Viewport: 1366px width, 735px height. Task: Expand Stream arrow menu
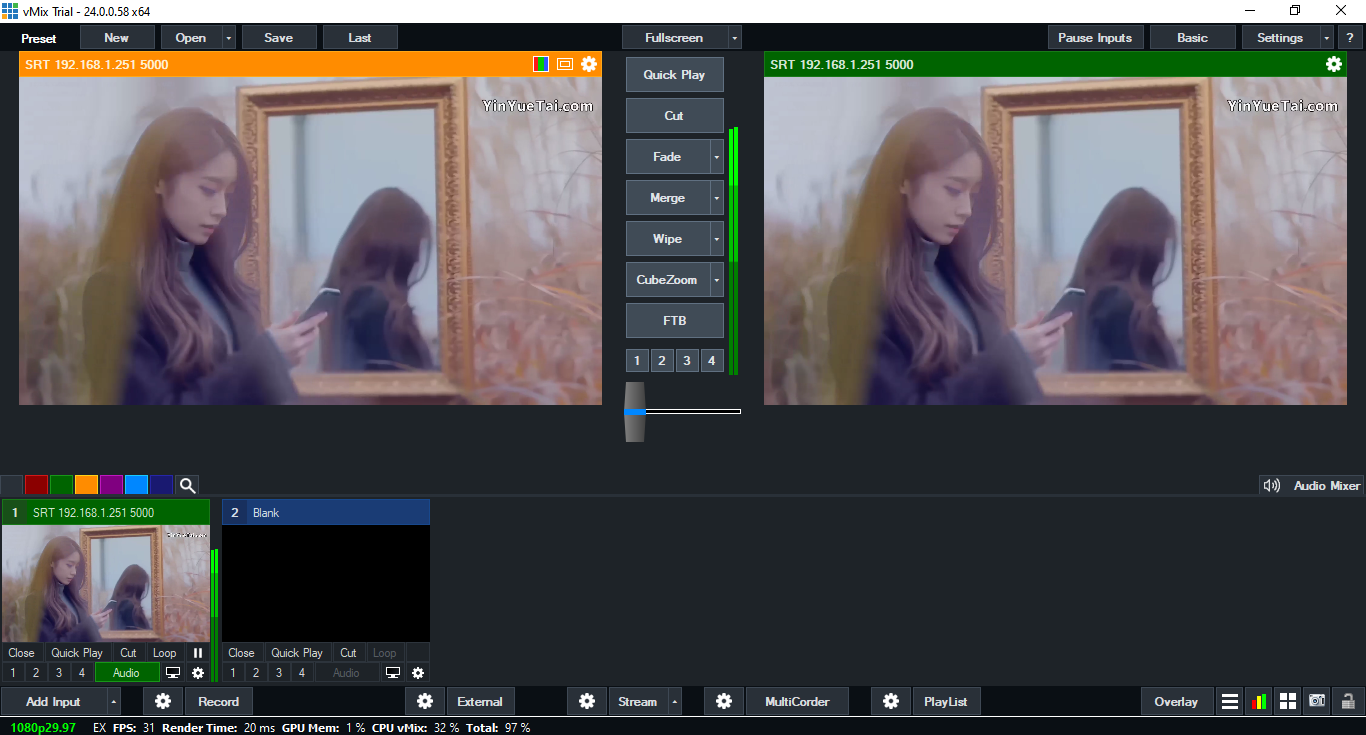(674, 701)
